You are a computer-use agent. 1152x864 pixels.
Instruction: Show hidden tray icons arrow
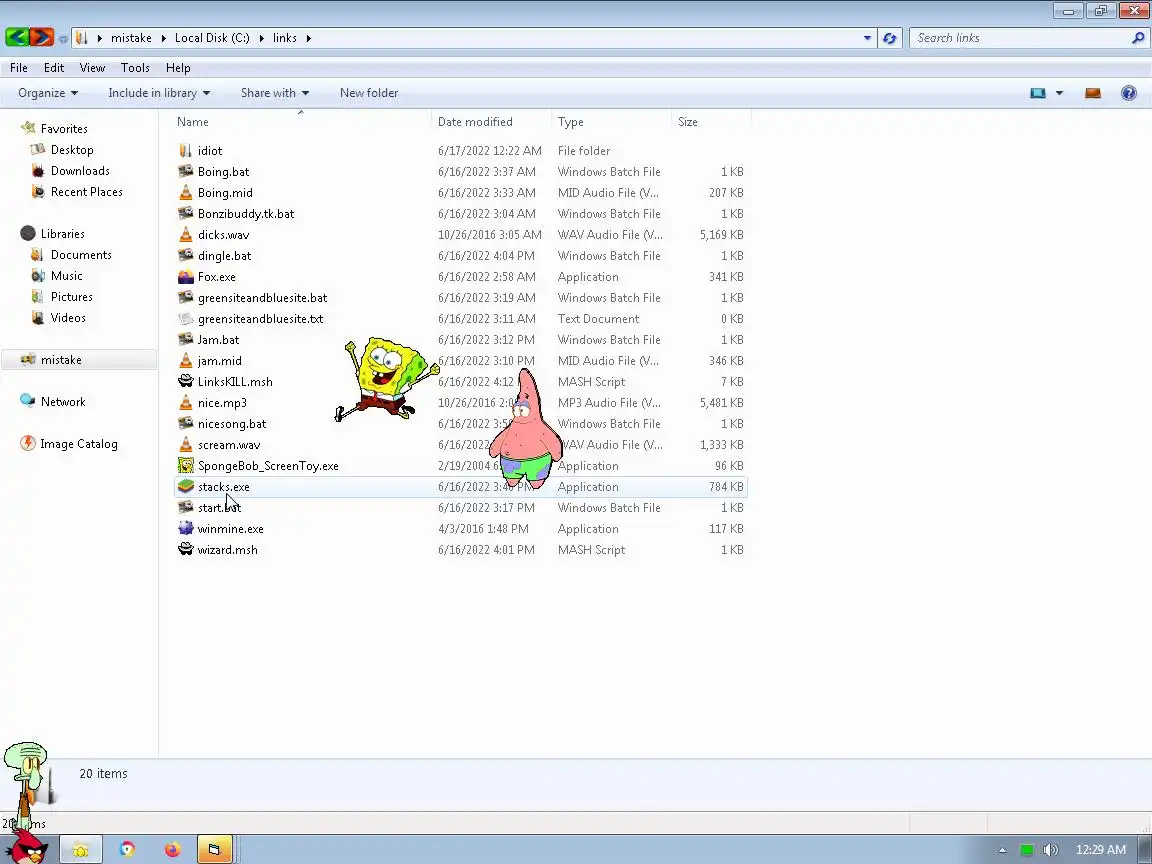point(1002,850)
